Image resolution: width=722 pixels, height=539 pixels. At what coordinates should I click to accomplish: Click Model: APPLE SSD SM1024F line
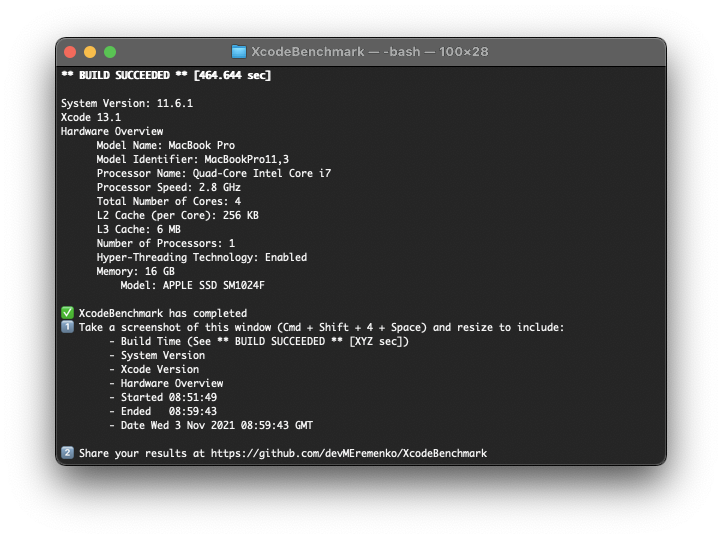tap(192, 285)
